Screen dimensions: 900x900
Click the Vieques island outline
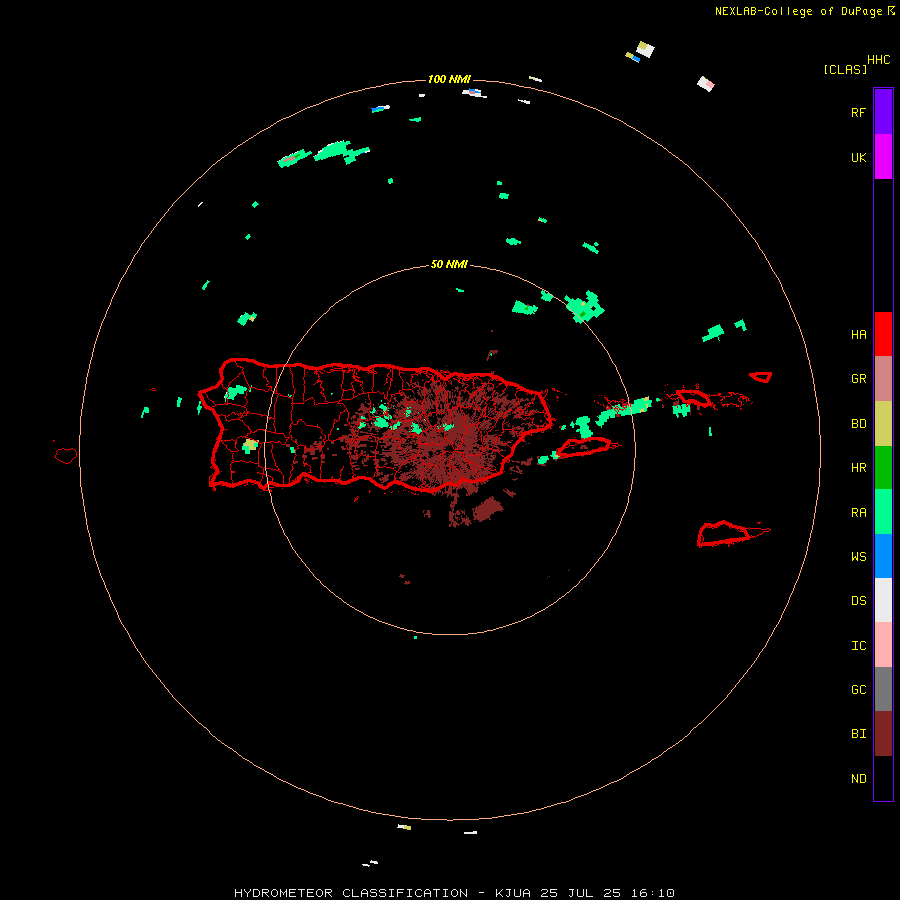pyautogui.click(x=583, y=447)
